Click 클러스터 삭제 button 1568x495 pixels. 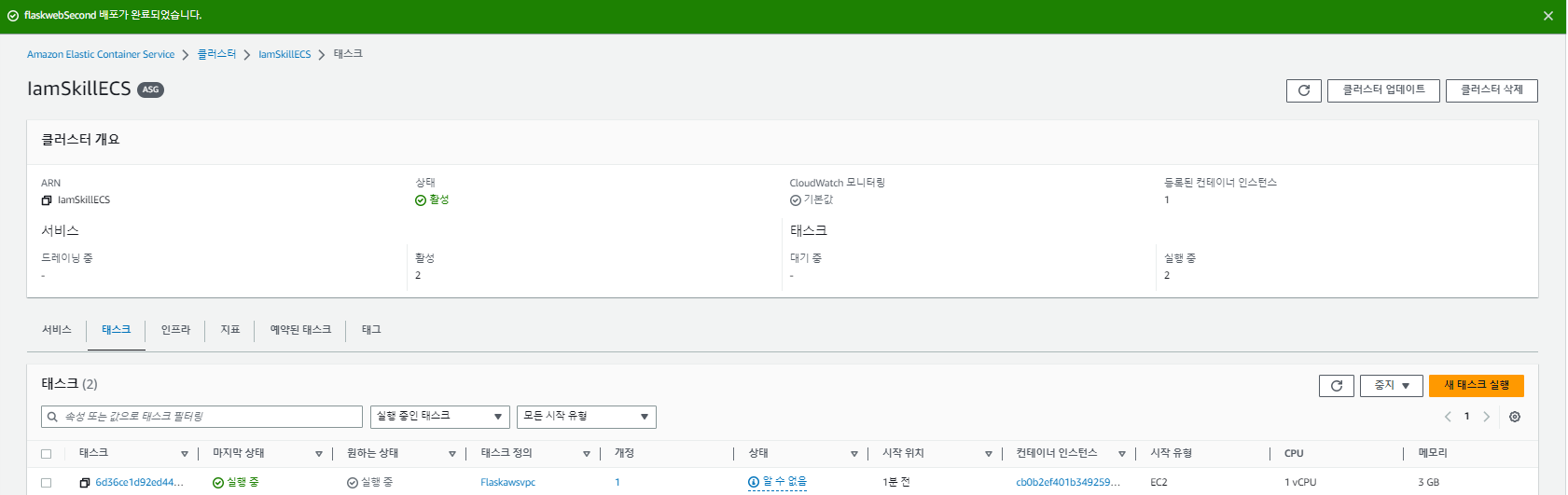(1492, 90)
